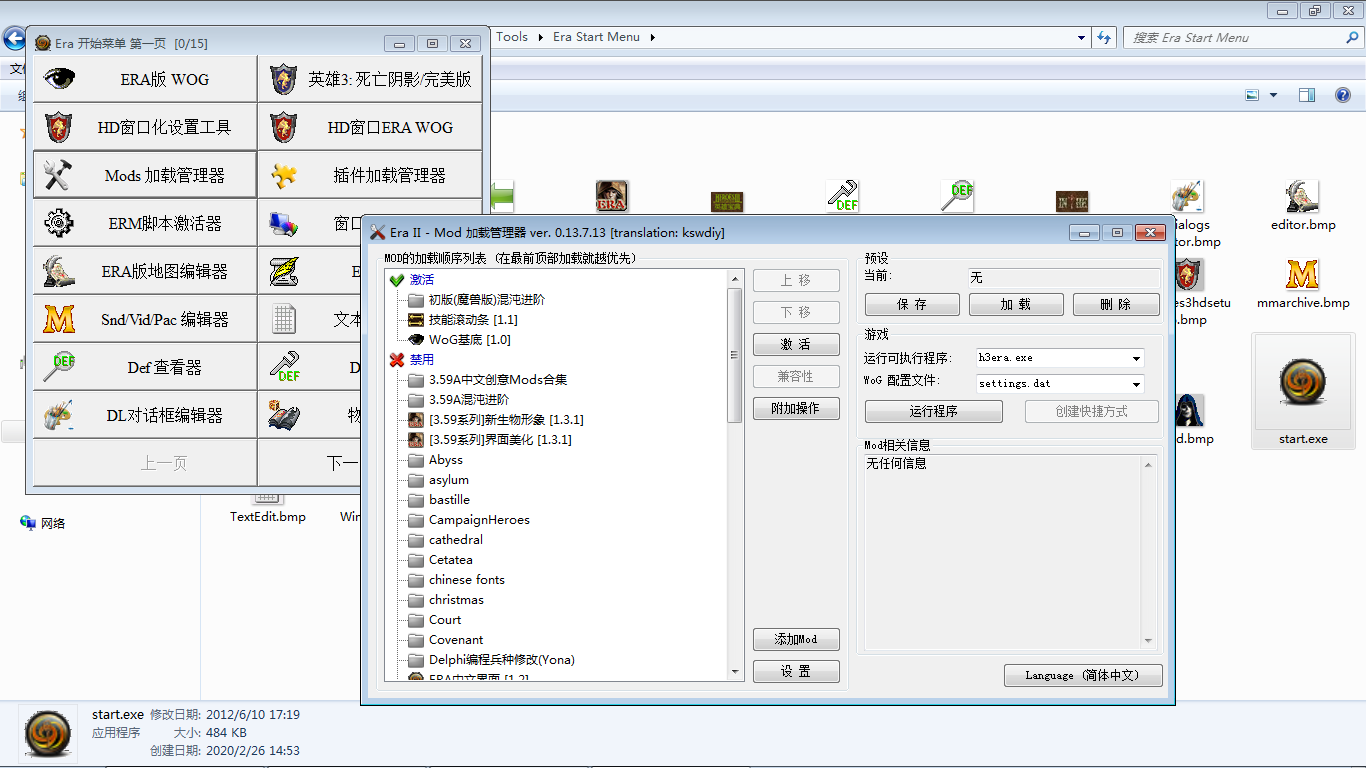Expand path arrow after Era Start Menu

[x=653, y=37]
